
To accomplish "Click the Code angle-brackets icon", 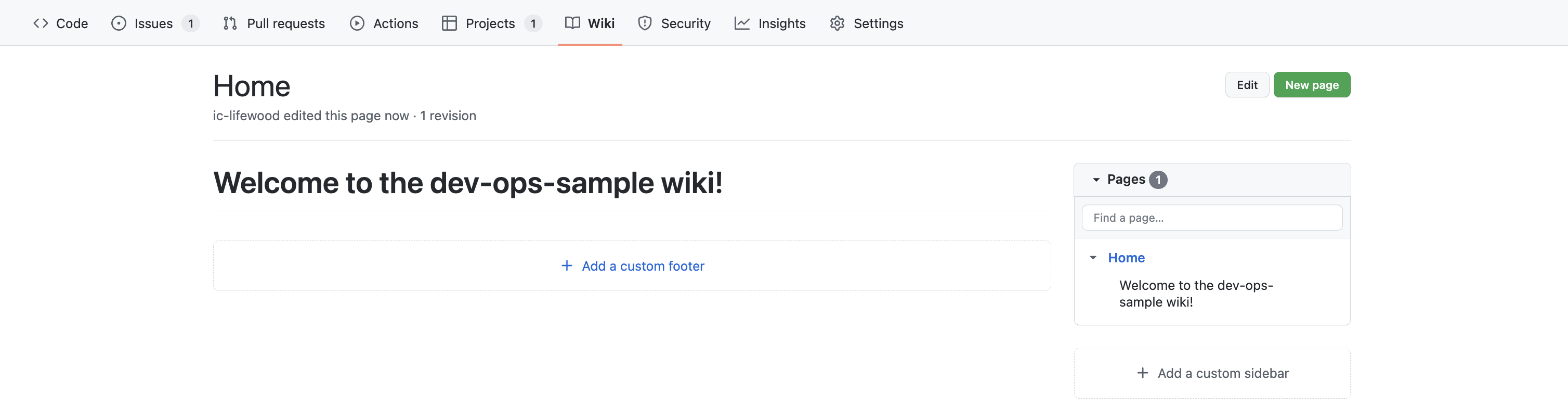I will (x=41, y=23).
